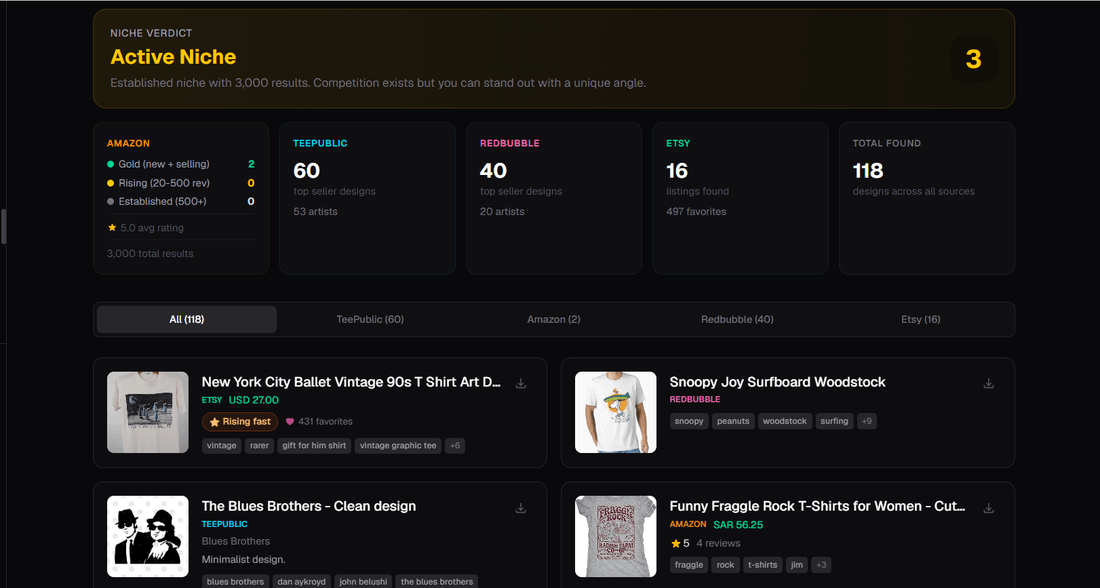Click the 53 artists text
Viewport: 1100px width, 588px height.
(316, 211)
